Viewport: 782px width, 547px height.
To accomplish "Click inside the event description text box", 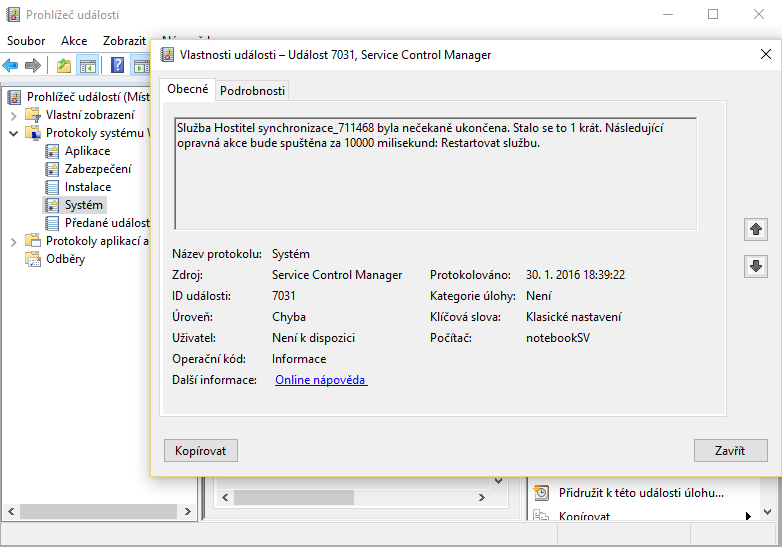I will click(x=435, y=174).
